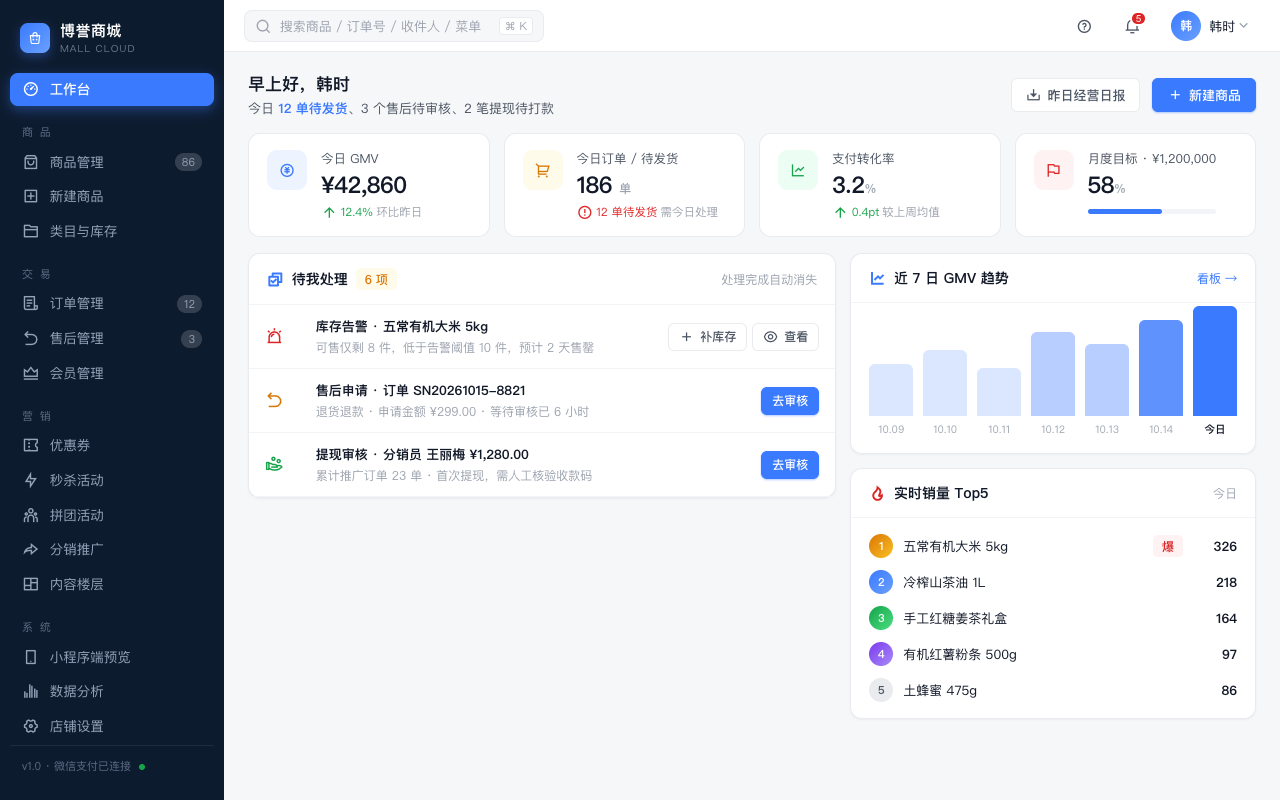Click the 库存告警 alarm icon
Image resolution: width=1280 pixels, height=800 pixels.
[274, 337]
